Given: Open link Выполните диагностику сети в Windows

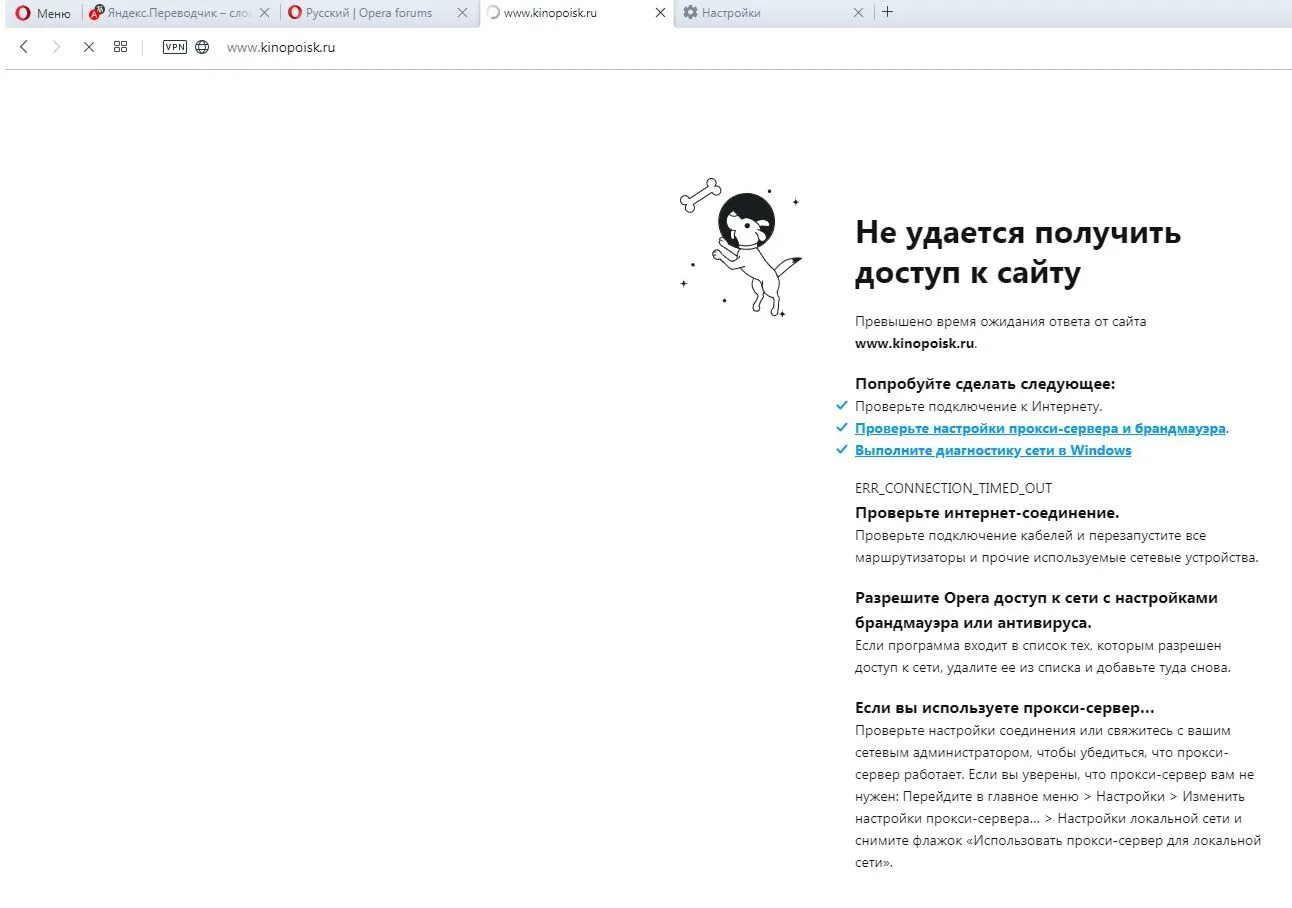Looking at the screenshot, I should [x=993, y=450].
